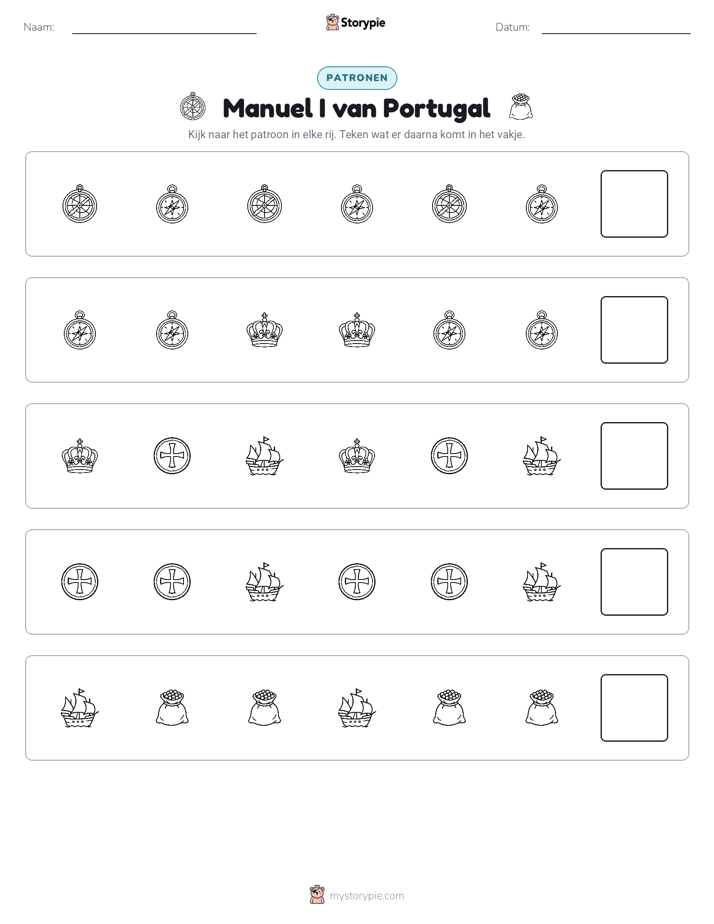Image resolution: width=714 pixels, height=924 pixels.
Task: Click the empty answer box in row two
Action: click(634, 330)
